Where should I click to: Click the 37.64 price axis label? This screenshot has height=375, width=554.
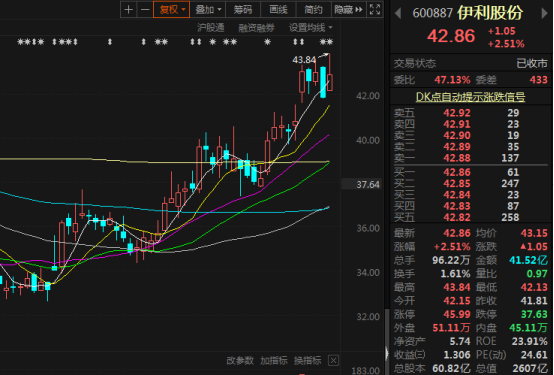point(368,184)
